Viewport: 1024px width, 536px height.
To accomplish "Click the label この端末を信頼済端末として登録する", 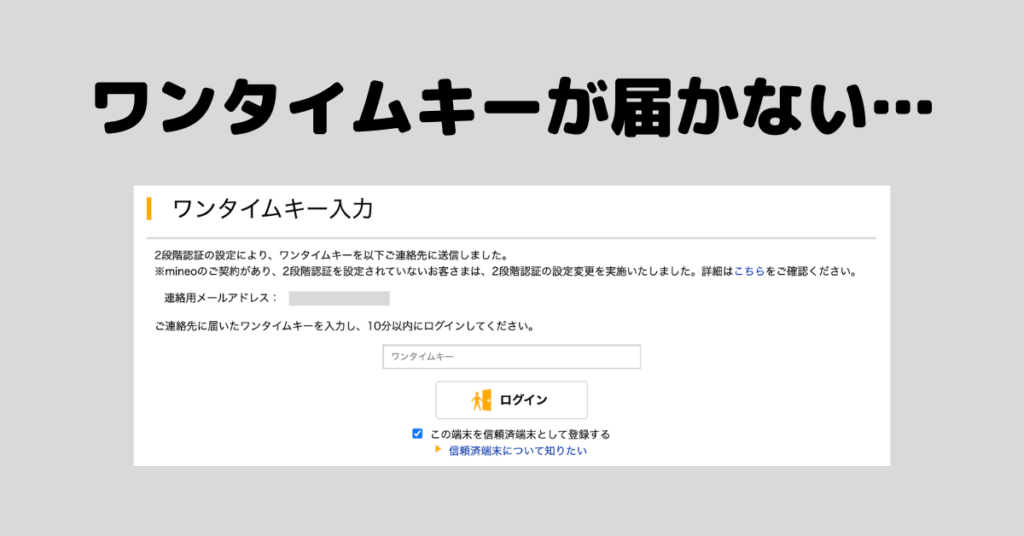I will [x=520, y=434].
